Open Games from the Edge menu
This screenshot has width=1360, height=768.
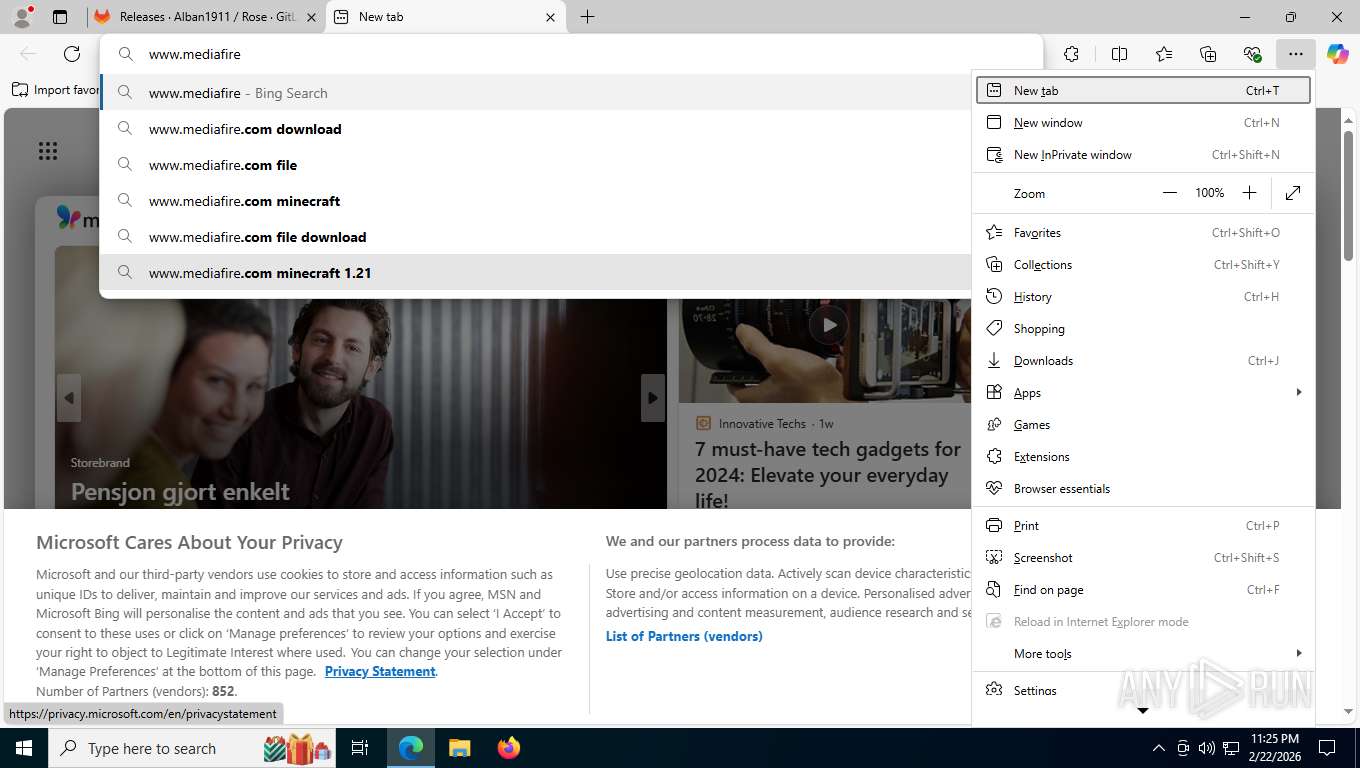point(1143,424)
